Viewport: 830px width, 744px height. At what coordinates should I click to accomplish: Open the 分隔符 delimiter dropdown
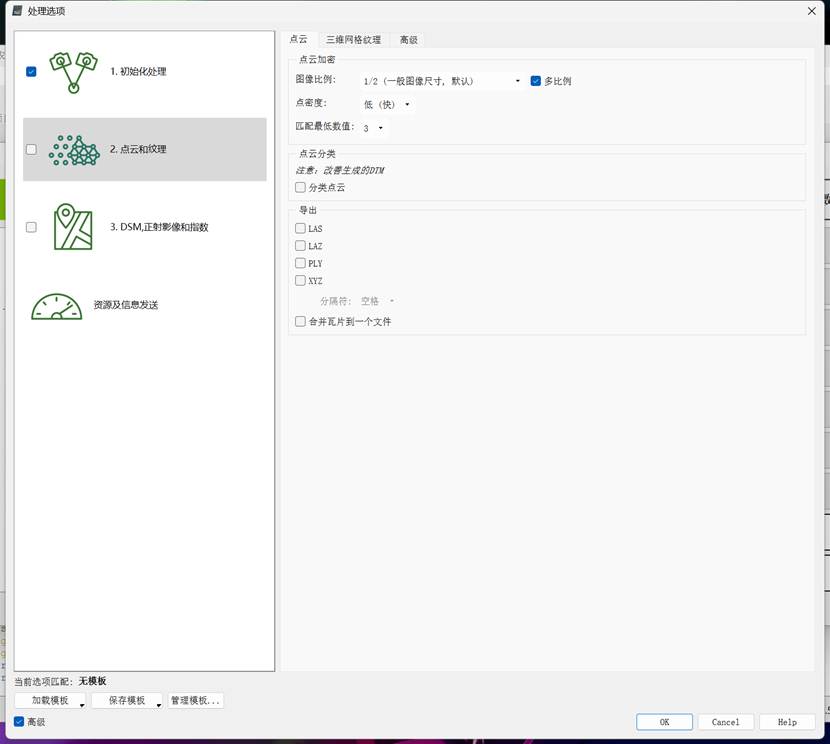pos(378,301)
